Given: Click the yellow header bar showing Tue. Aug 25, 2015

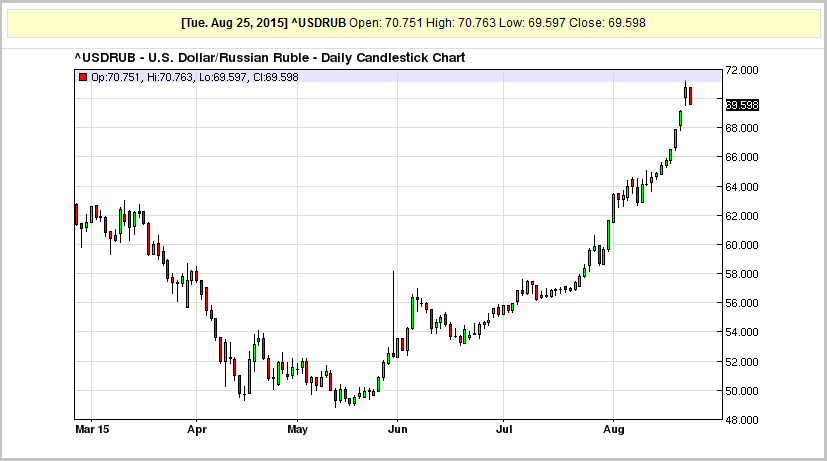Looking at the screenshot, I should 414,23.
